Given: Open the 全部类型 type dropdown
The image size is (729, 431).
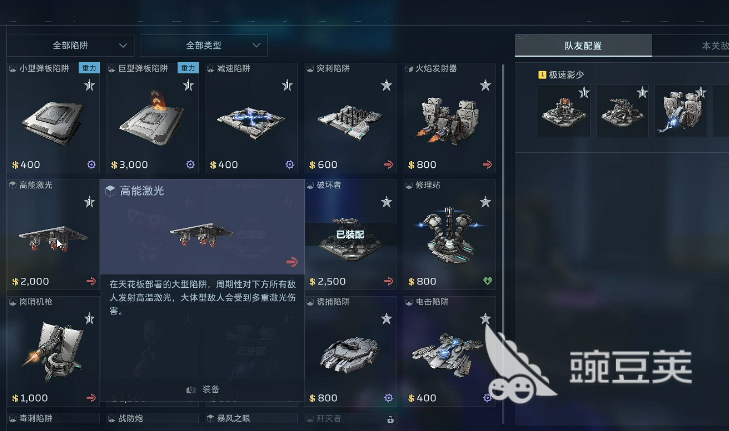Looking at the screenshot, I should pos(204,46).
